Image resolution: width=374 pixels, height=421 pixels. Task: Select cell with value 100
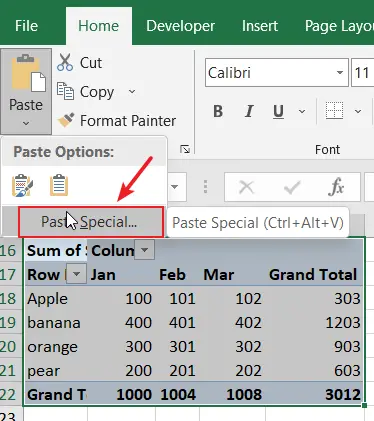click(122, 299)
